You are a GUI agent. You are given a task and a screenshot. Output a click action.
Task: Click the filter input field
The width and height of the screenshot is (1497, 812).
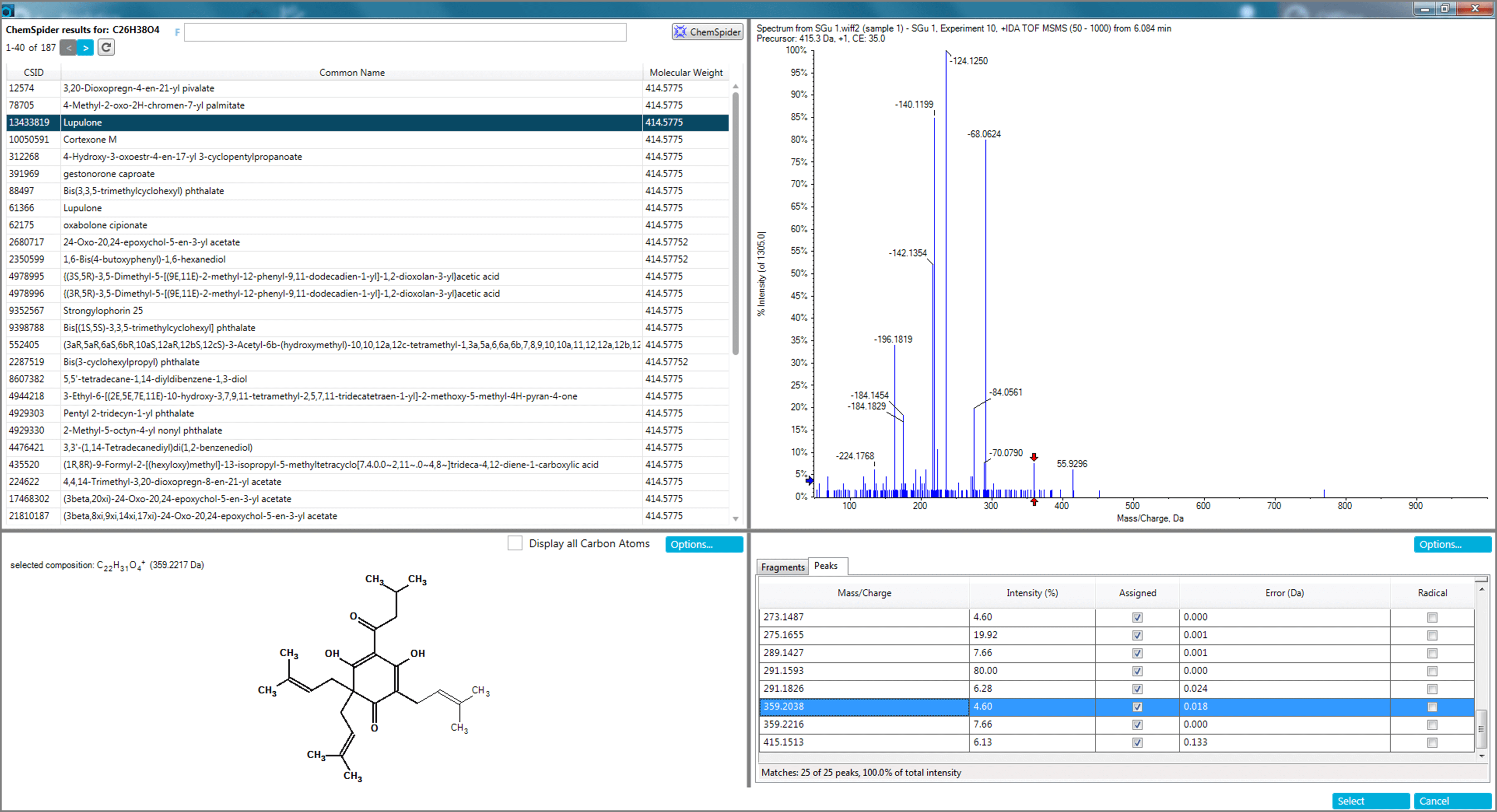tap(405, 32)
